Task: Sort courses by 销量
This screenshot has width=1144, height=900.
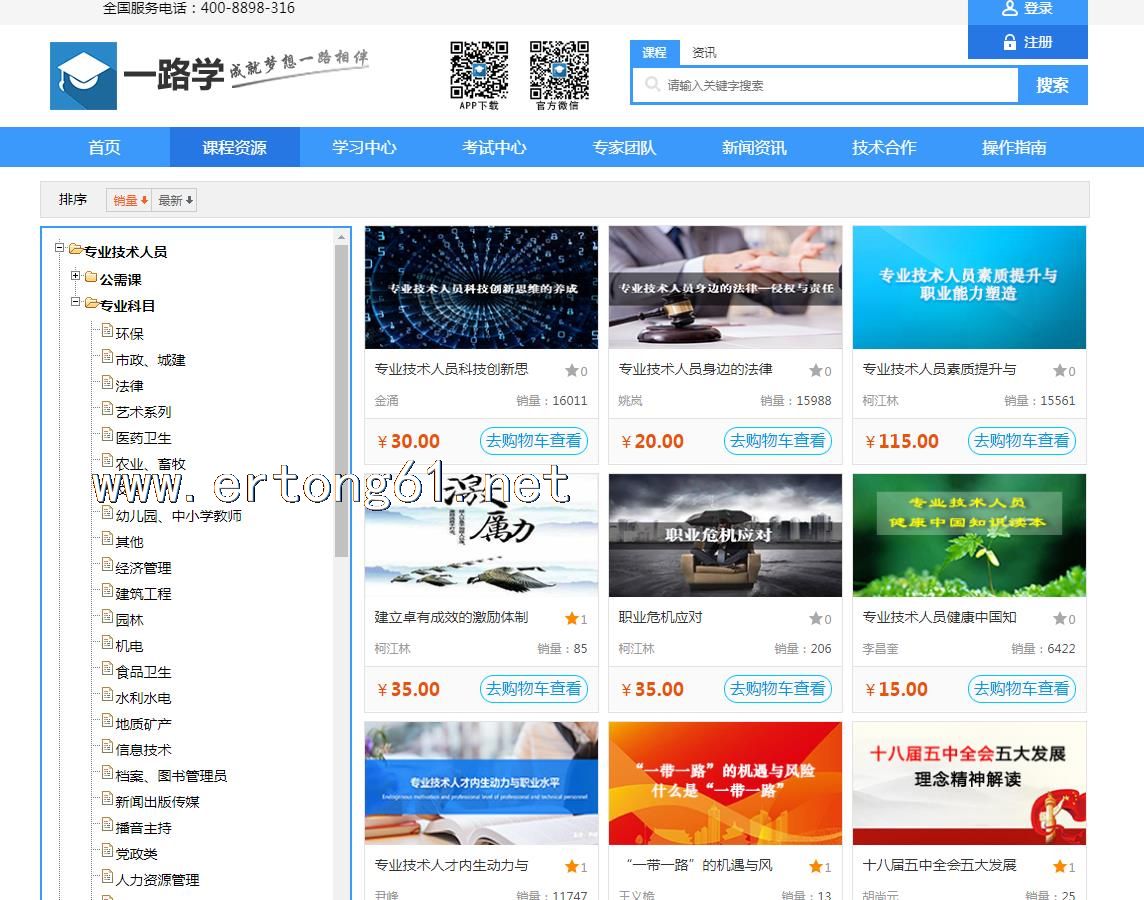Action: click(130, 200)
